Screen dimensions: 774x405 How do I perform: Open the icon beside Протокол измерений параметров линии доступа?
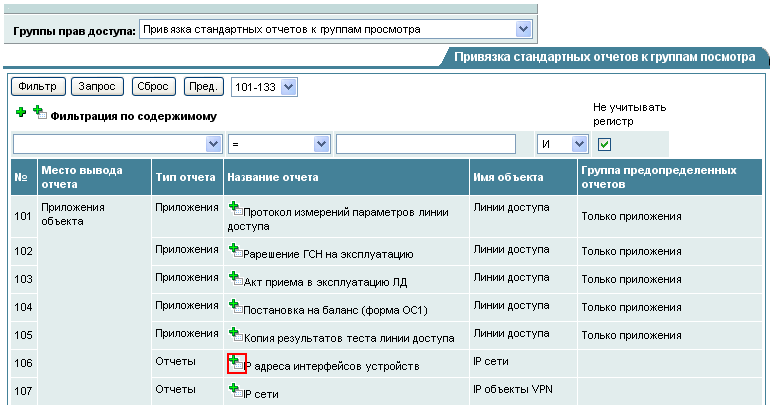pos(235,208)
